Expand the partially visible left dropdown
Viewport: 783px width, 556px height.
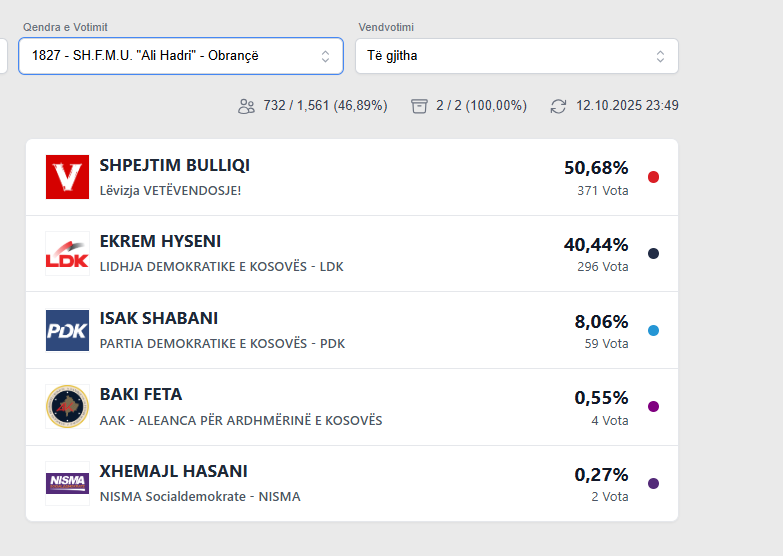coord(4,56)
